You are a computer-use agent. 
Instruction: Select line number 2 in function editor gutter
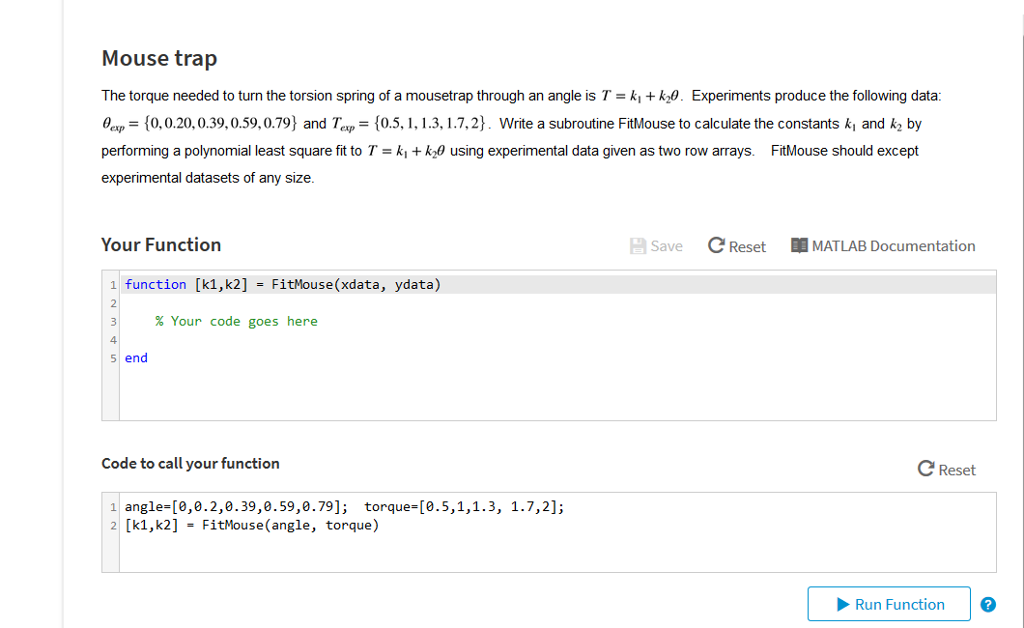tap(113, 303)
